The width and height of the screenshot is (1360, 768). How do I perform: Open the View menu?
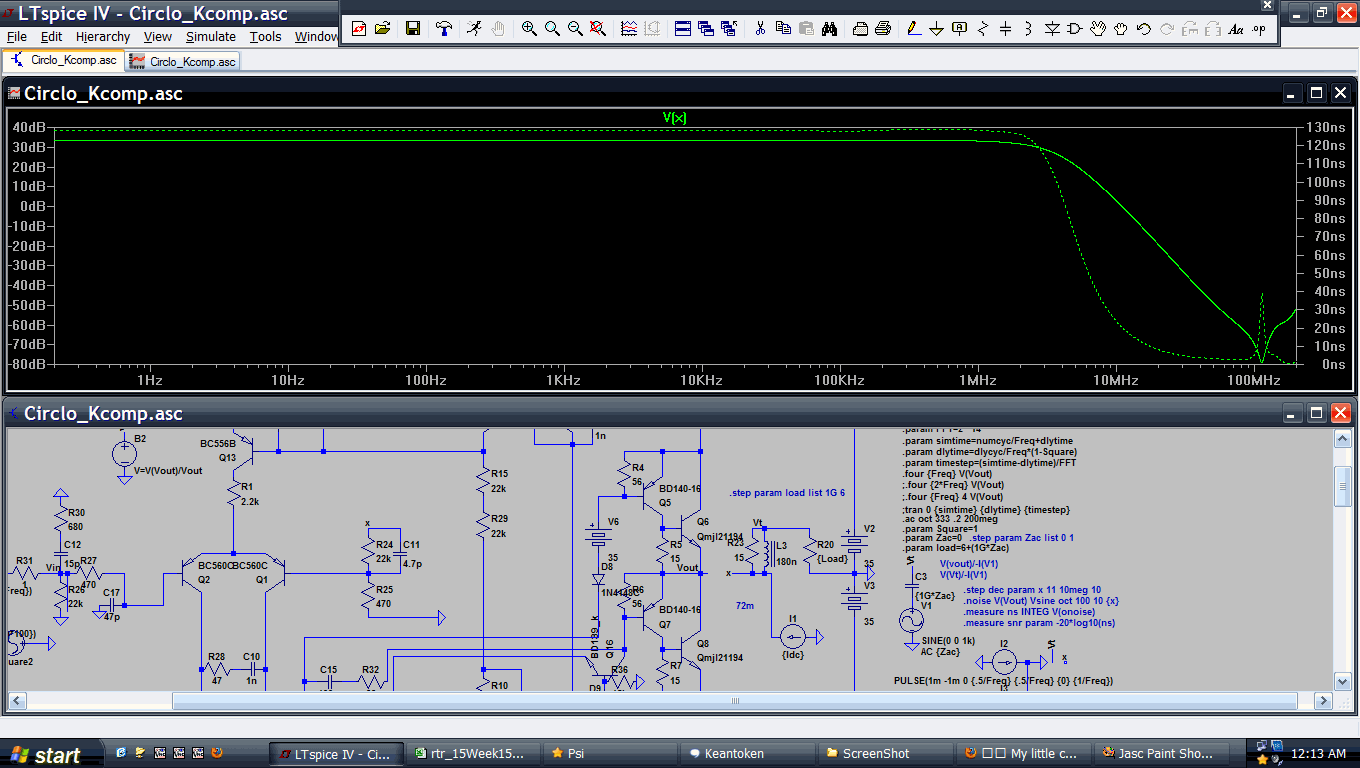[x=158, y=36]
